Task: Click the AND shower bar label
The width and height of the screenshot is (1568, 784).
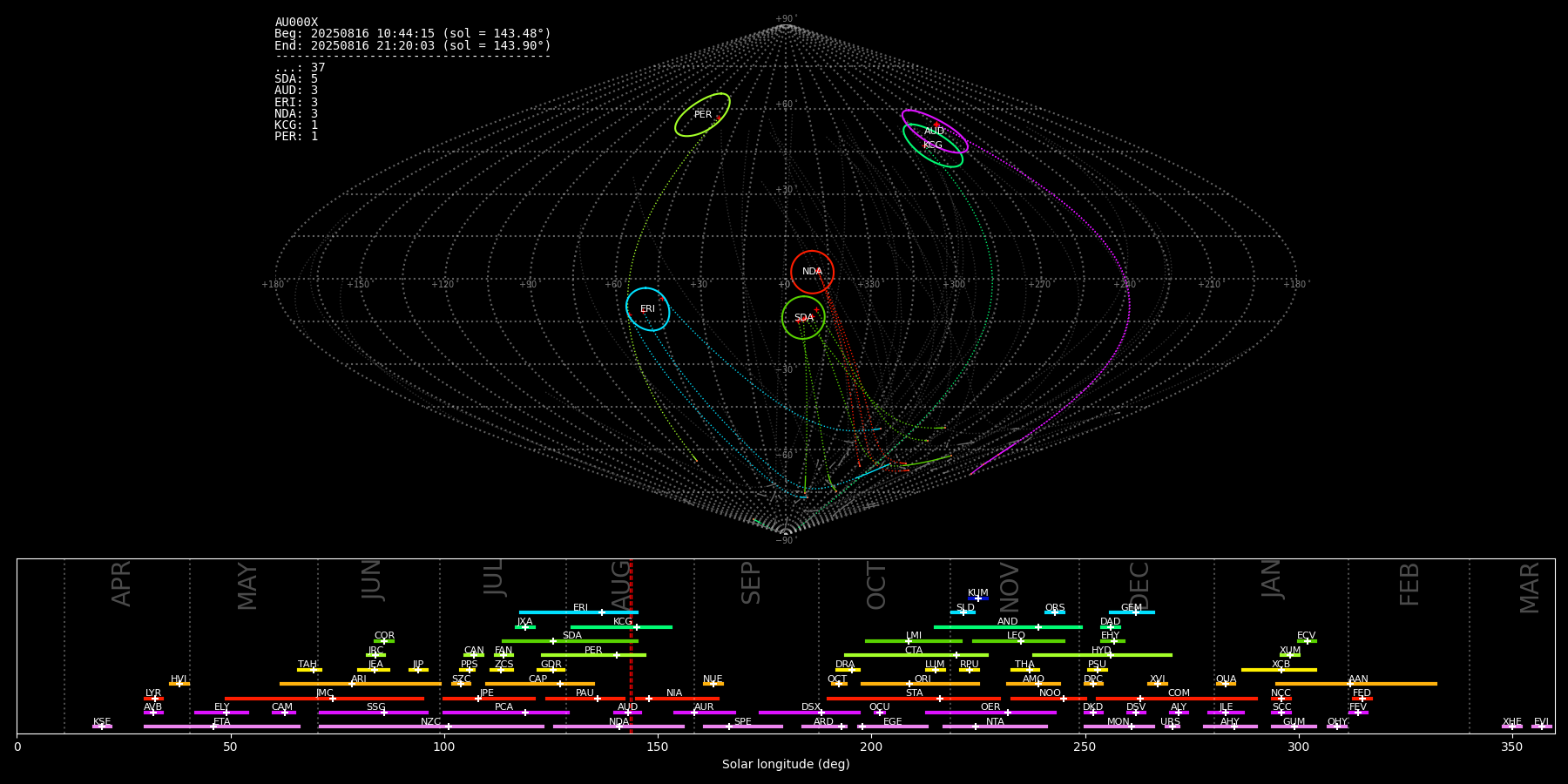Action: [1008, 622]
